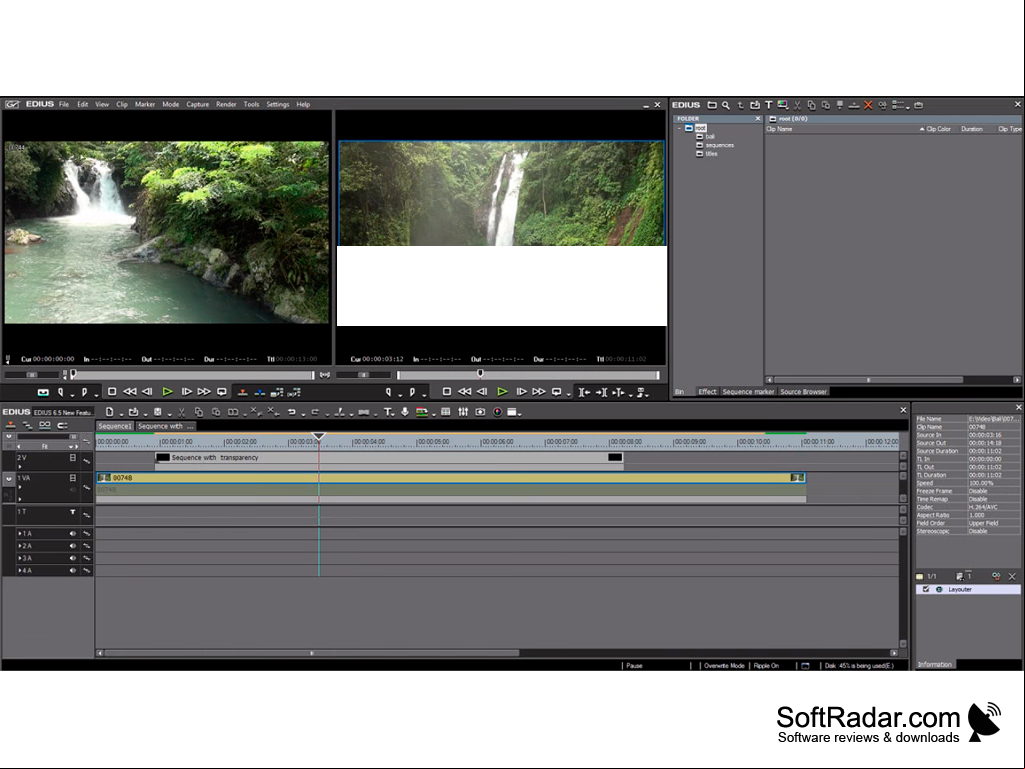
Task: Expand audio track 2A triangle
Action: tap(20, 546)
